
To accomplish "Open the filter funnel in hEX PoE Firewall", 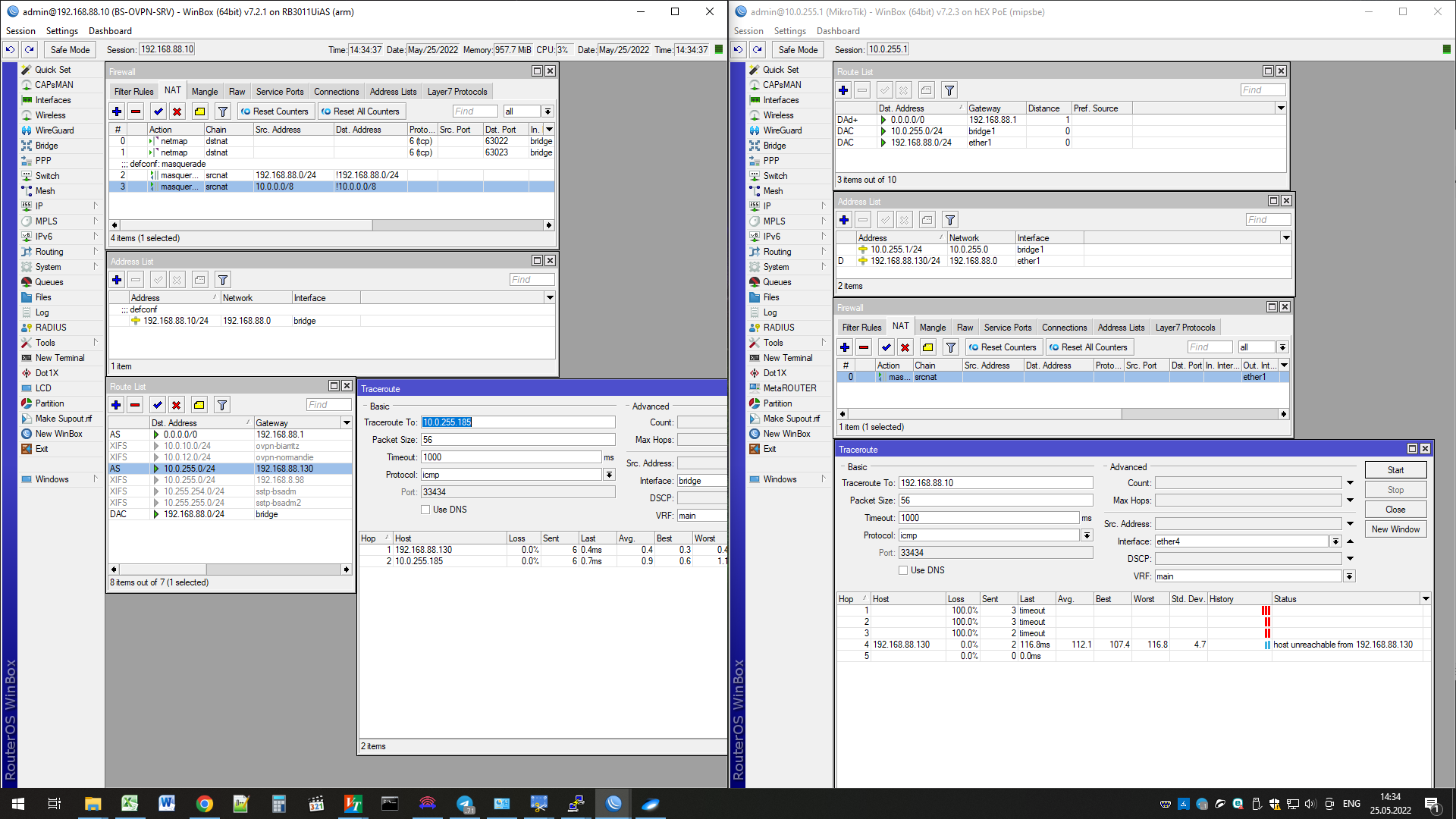I will click(x=950, y=347).
